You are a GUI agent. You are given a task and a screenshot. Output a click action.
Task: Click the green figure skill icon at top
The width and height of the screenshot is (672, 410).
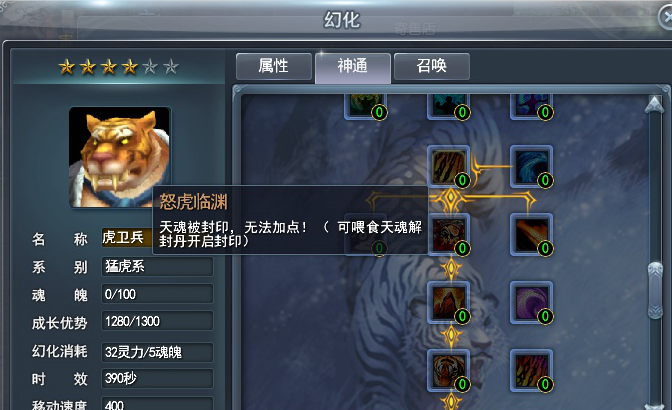pos(366,105)
